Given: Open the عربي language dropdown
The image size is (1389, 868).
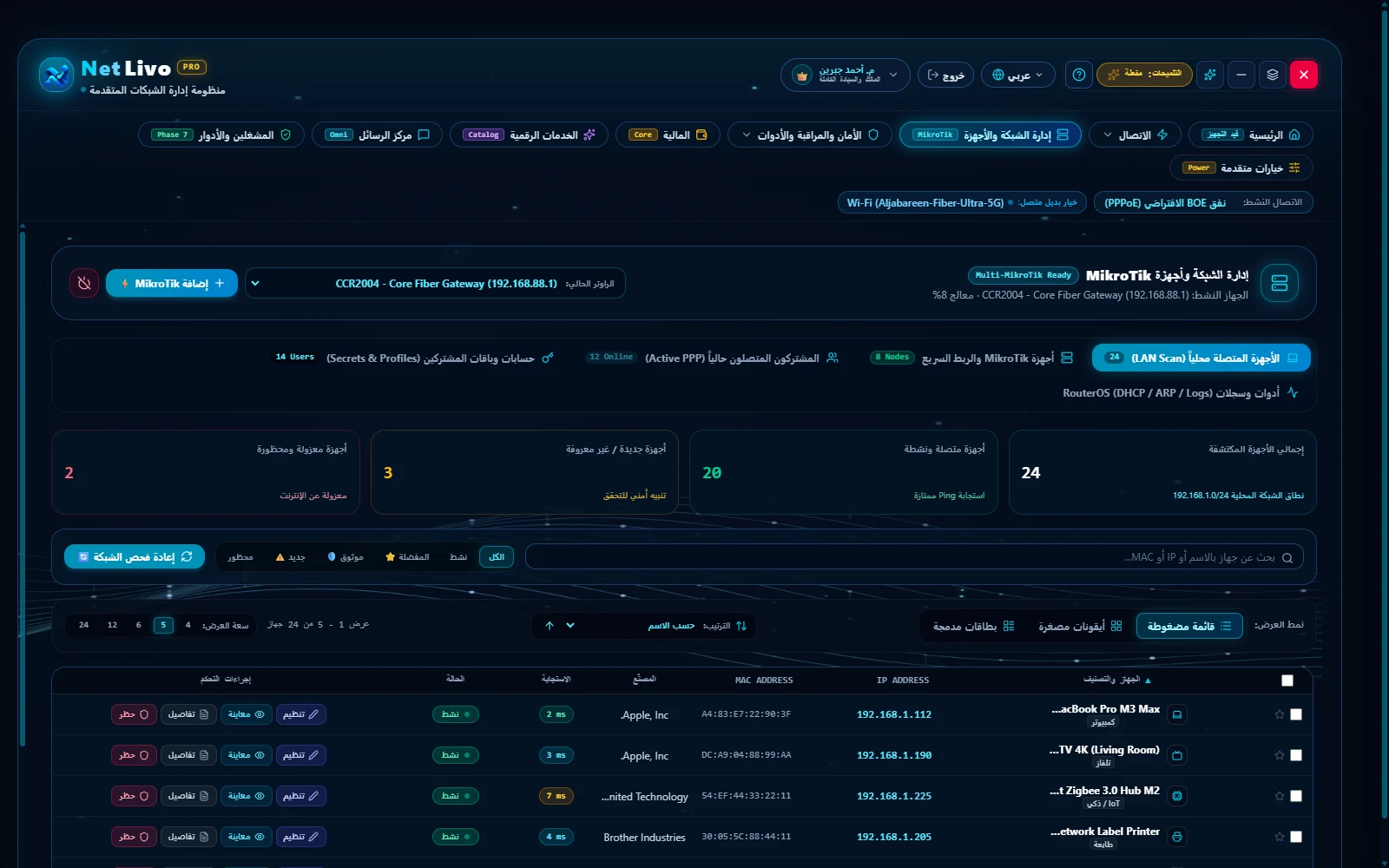Looking at the screenshot, I should (x=1017, y=75).
